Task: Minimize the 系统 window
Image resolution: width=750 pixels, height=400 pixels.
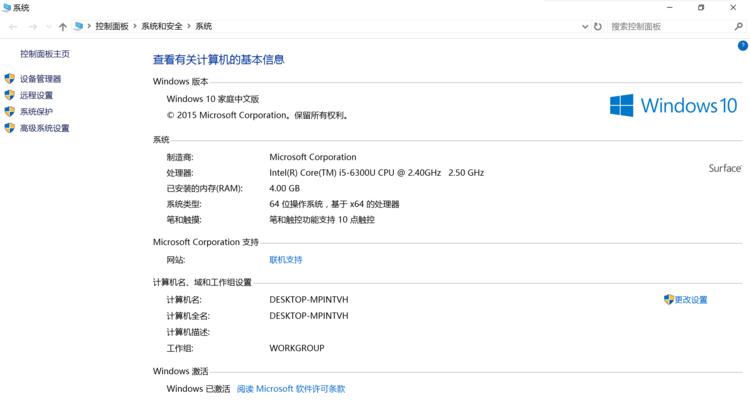Action: (x=670, y=7)
